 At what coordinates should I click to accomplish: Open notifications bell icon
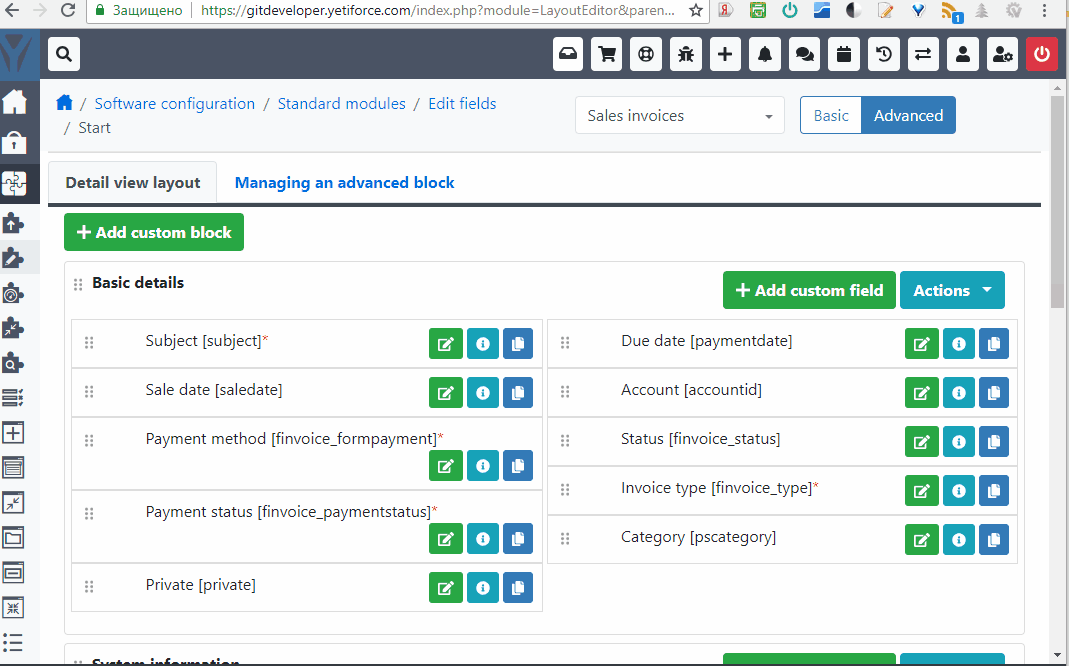pos(765,54)
